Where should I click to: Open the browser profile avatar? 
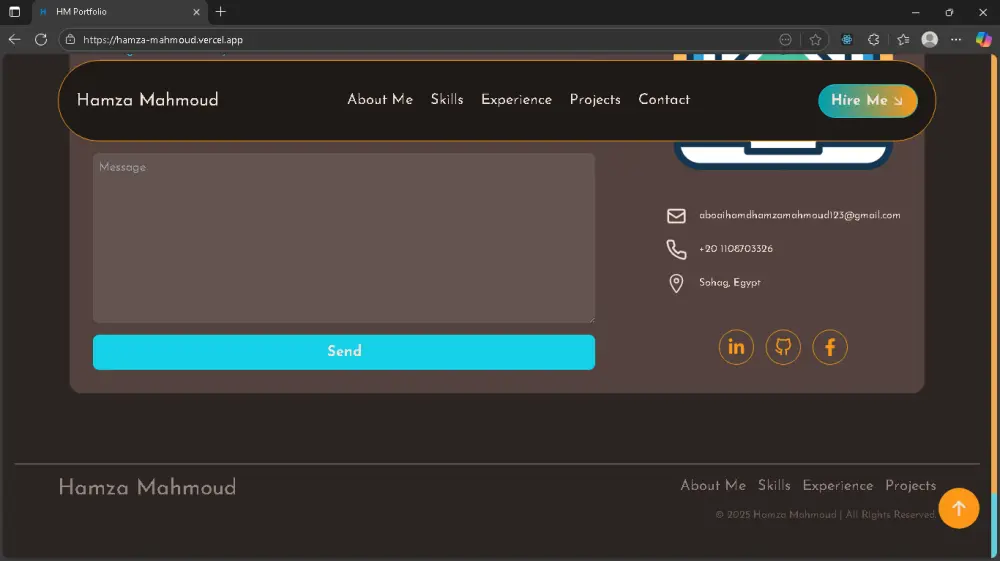coord(930,40)
